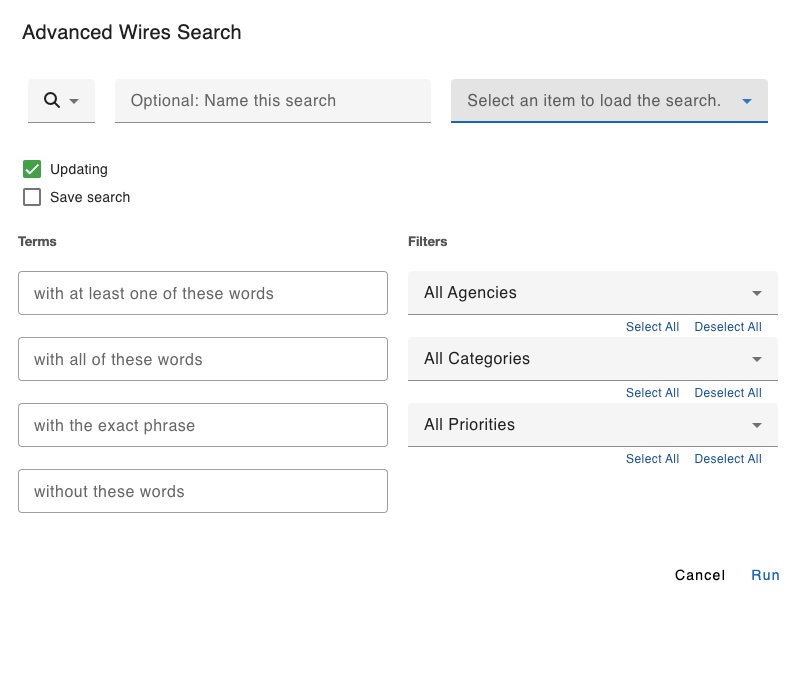Image resolution: width=796 pixels, height=695 pixels.
Task: Focus the 'at least one of these words' field
Action: 203,293
